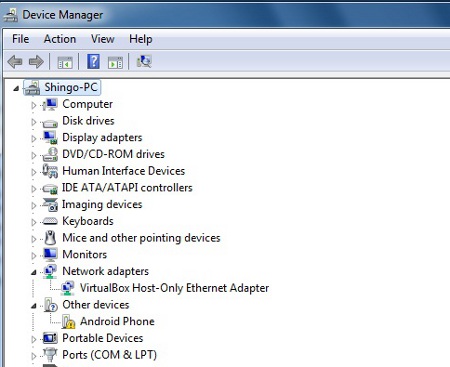Open the Help menu

coord(141,39)
